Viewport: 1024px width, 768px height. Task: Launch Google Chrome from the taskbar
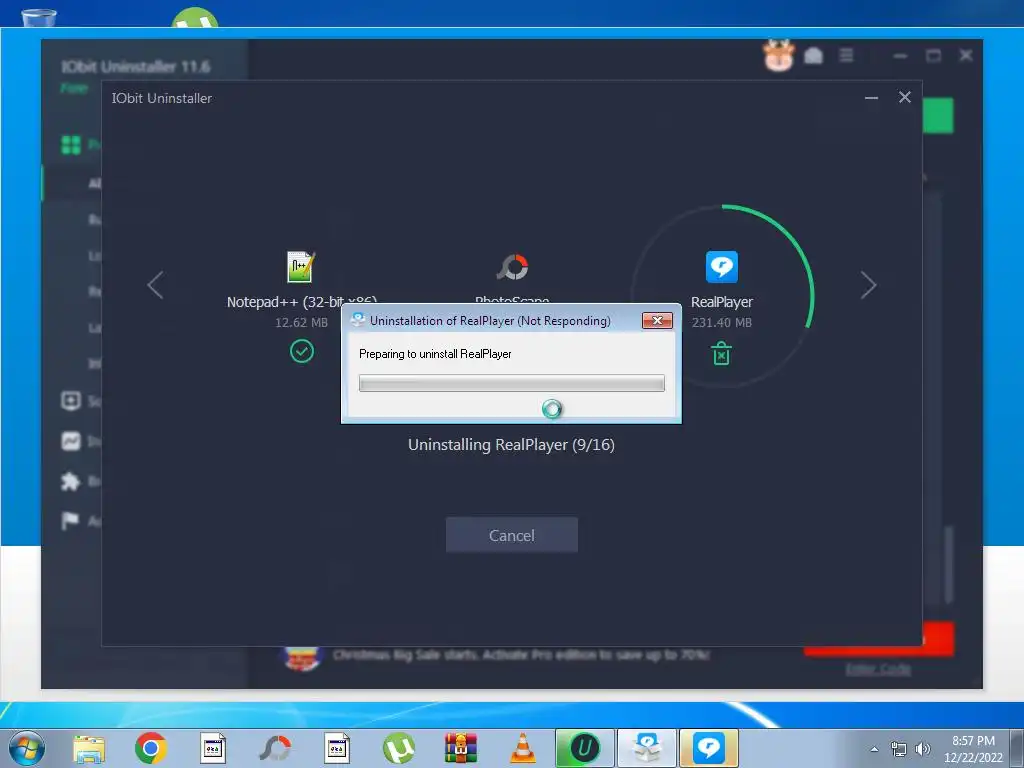(150, 748)
